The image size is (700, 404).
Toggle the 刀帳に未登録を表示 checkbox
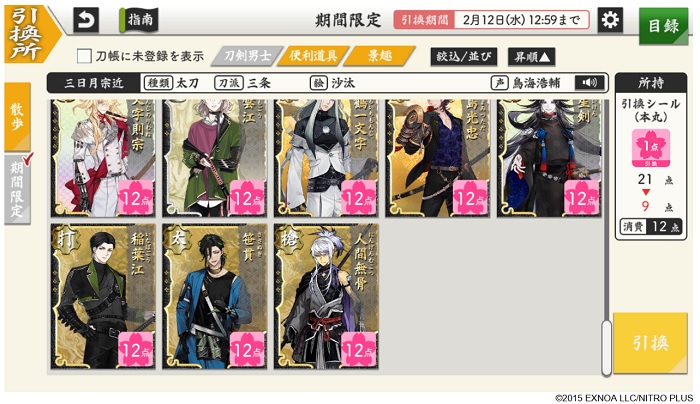pyautogui.click(x=84, y=56)
